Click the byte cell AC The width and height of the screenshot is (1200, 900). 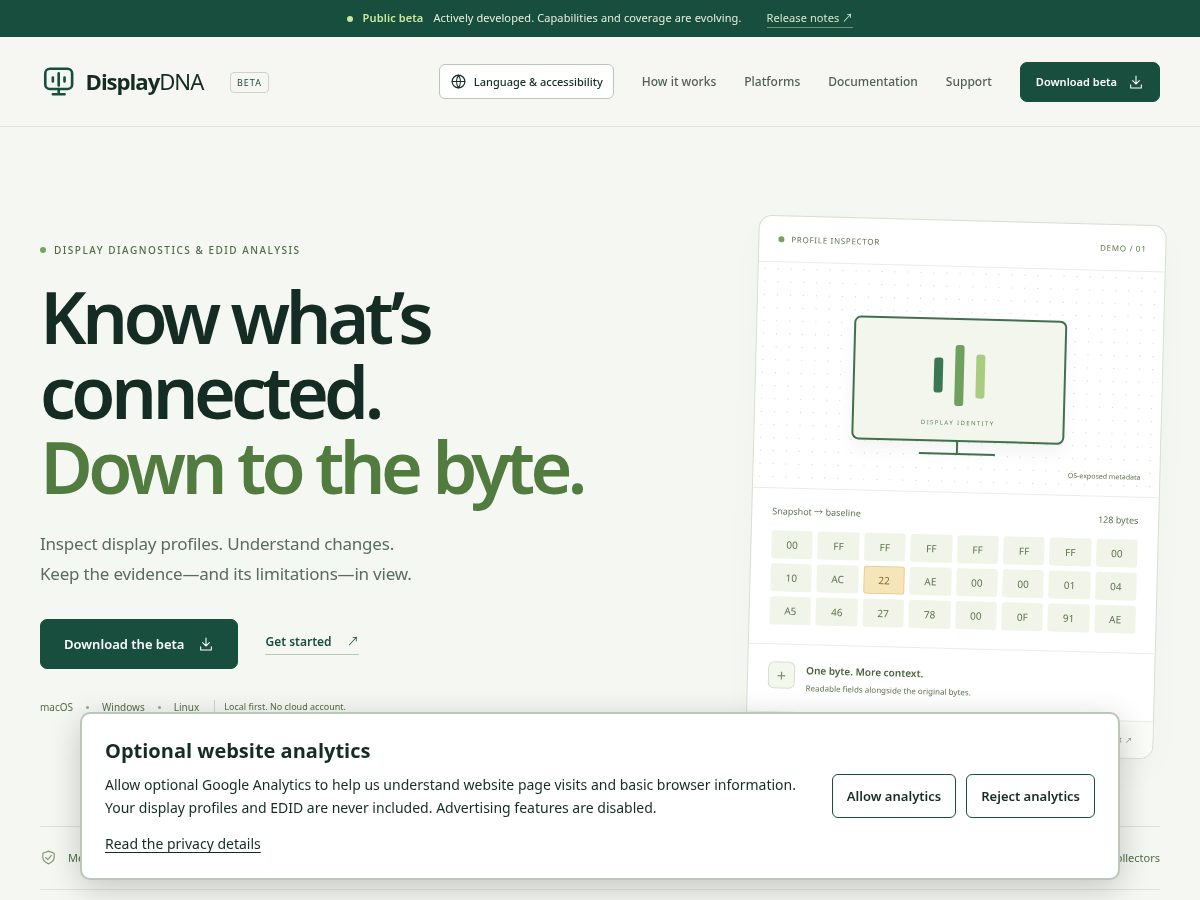837,579
